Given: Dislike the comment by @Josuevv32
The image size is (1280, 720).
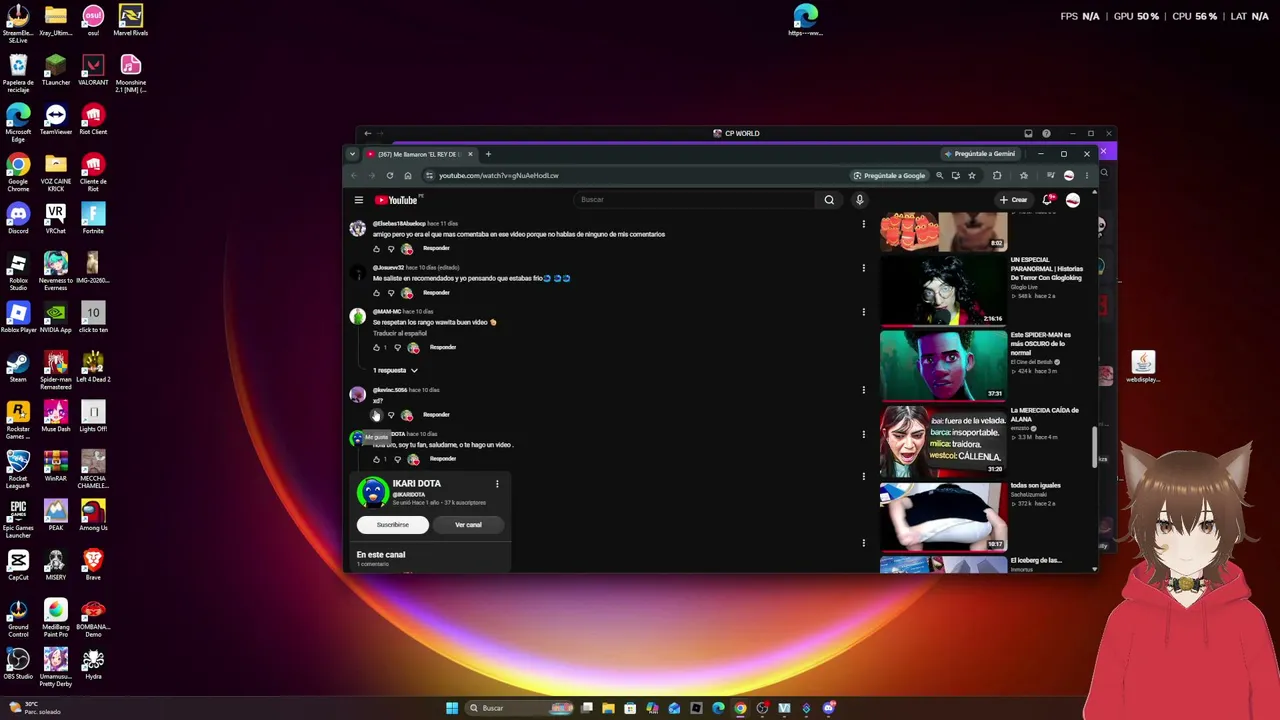Looking at the screenshot, I should [391, 293].
